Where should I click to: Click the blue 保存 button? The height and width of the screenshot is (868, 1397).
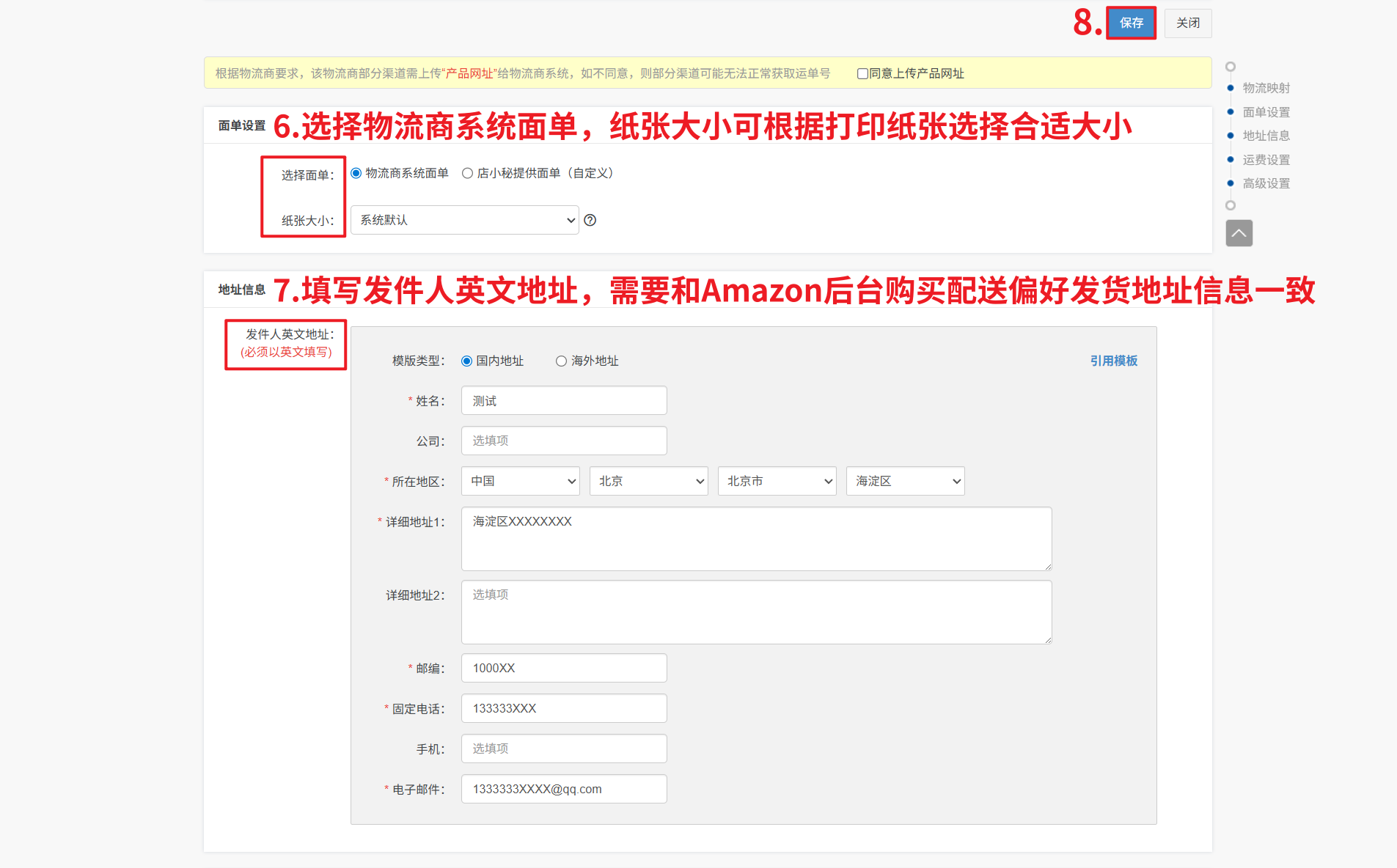click(1131, 23)
